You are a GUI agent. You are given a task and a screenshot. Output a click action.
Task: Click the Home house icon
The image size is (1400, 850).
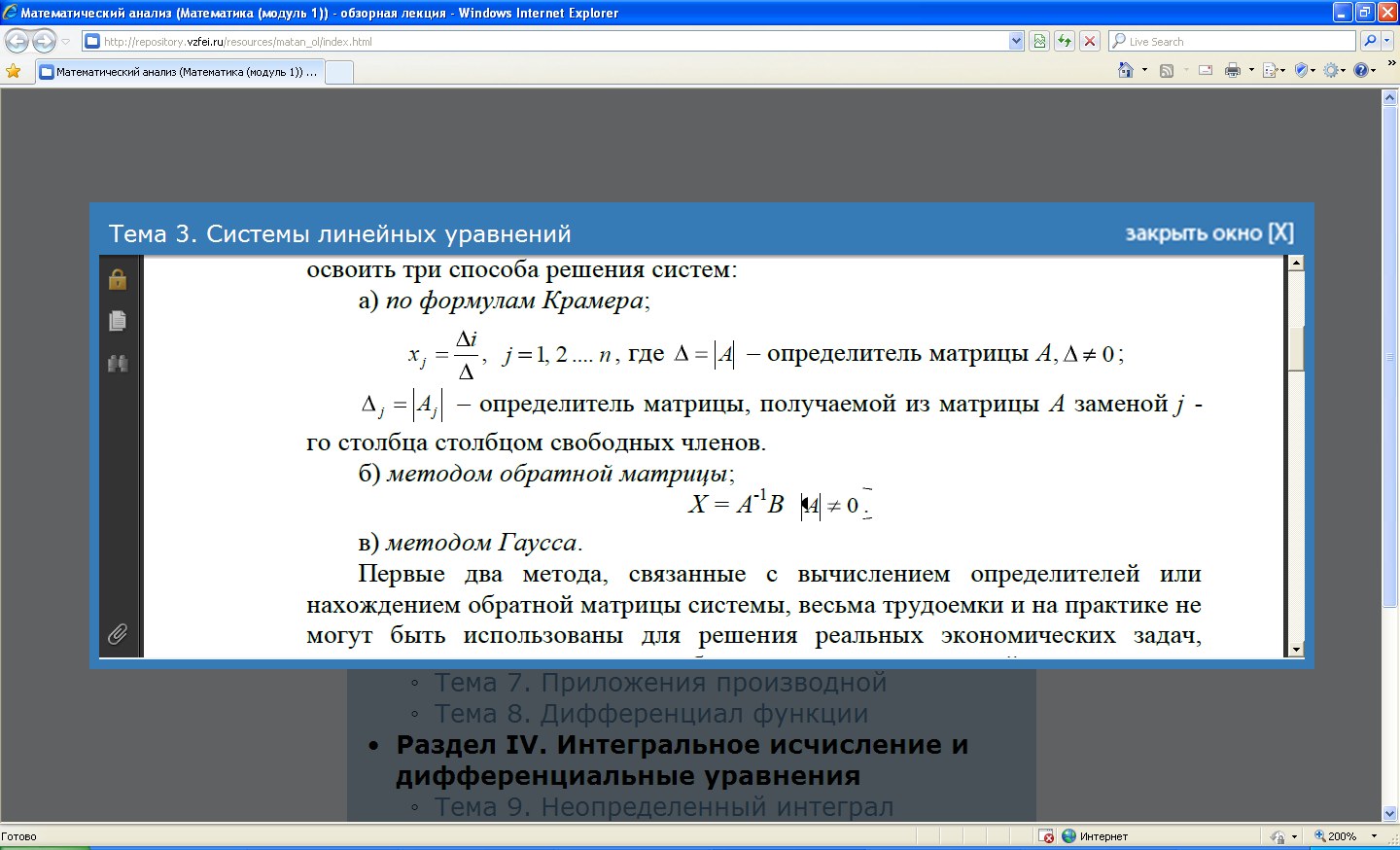coord(1126,70)
